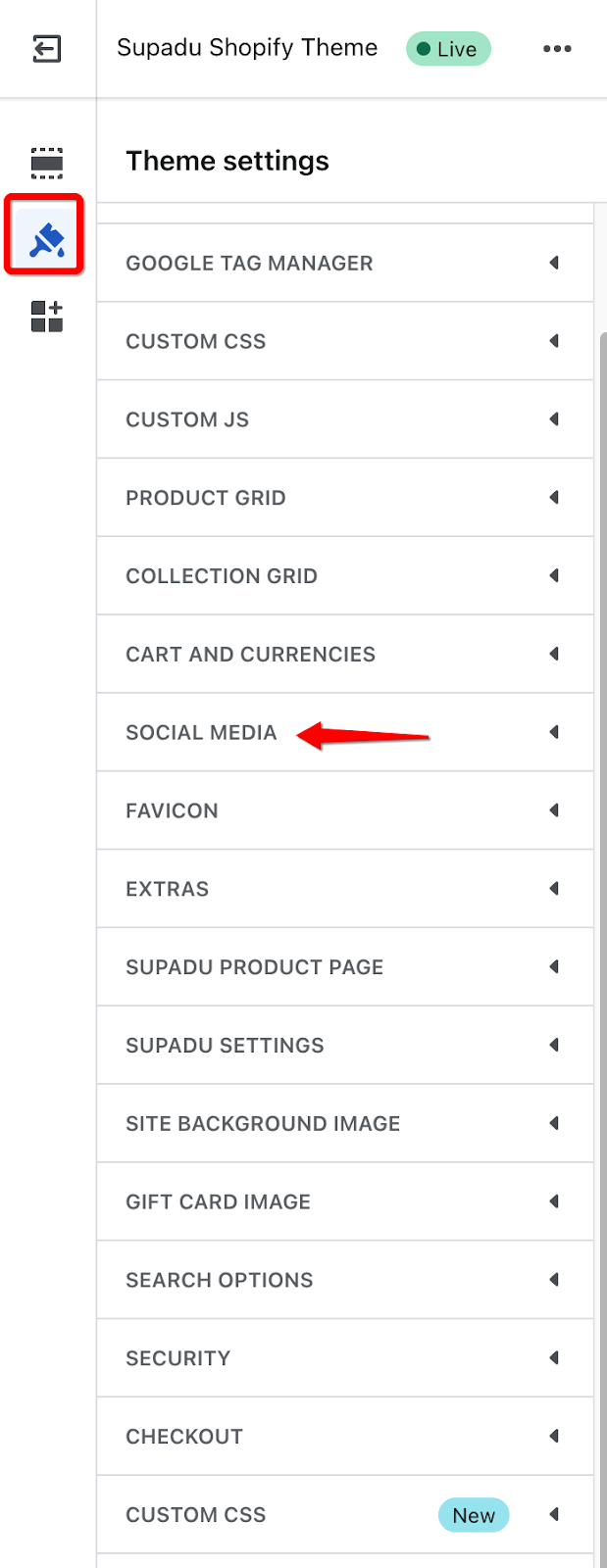
Task: Expand the Checkout section arrow
Action: [554, 1436]
